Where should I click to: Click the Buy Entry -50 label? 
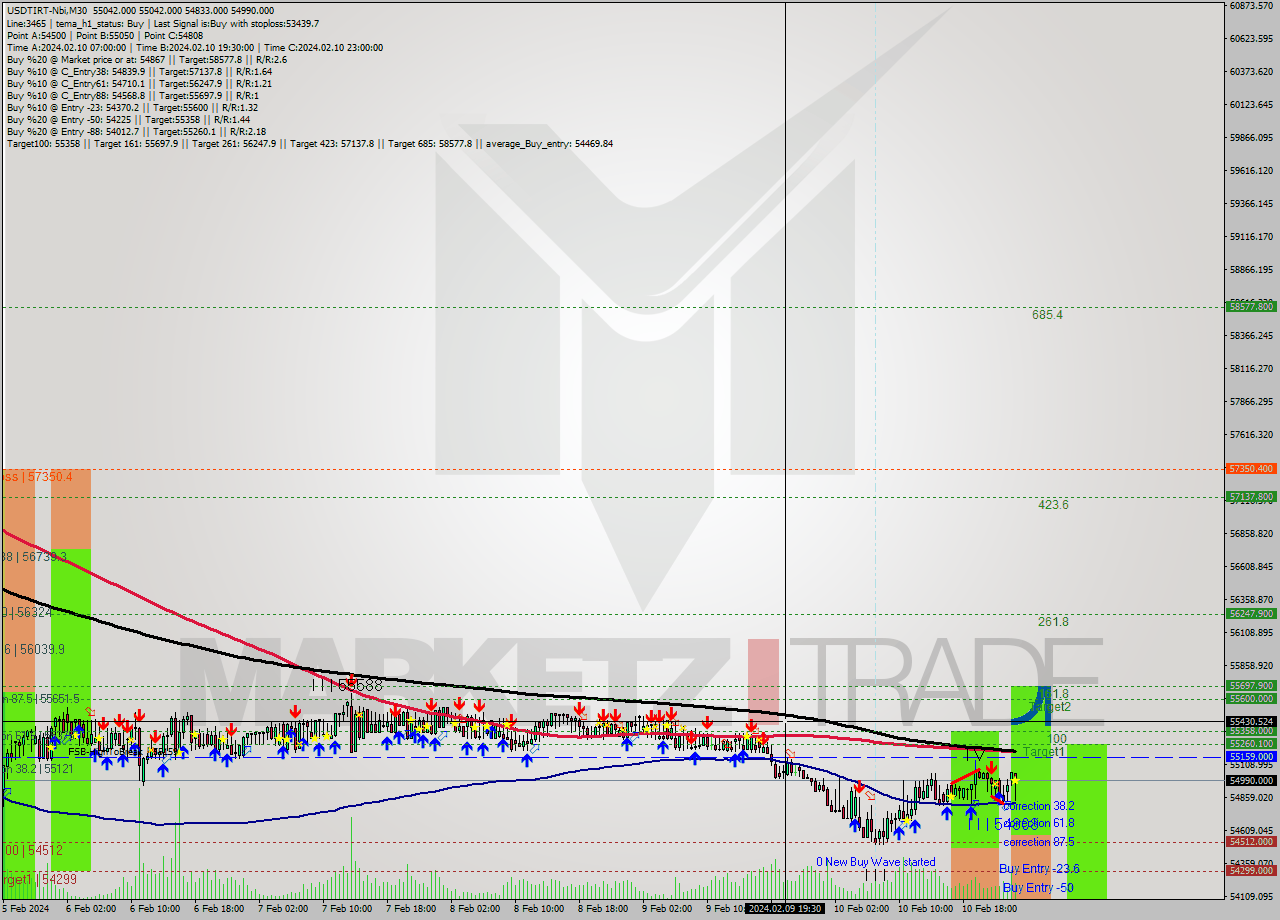(x=1038, y=888)
